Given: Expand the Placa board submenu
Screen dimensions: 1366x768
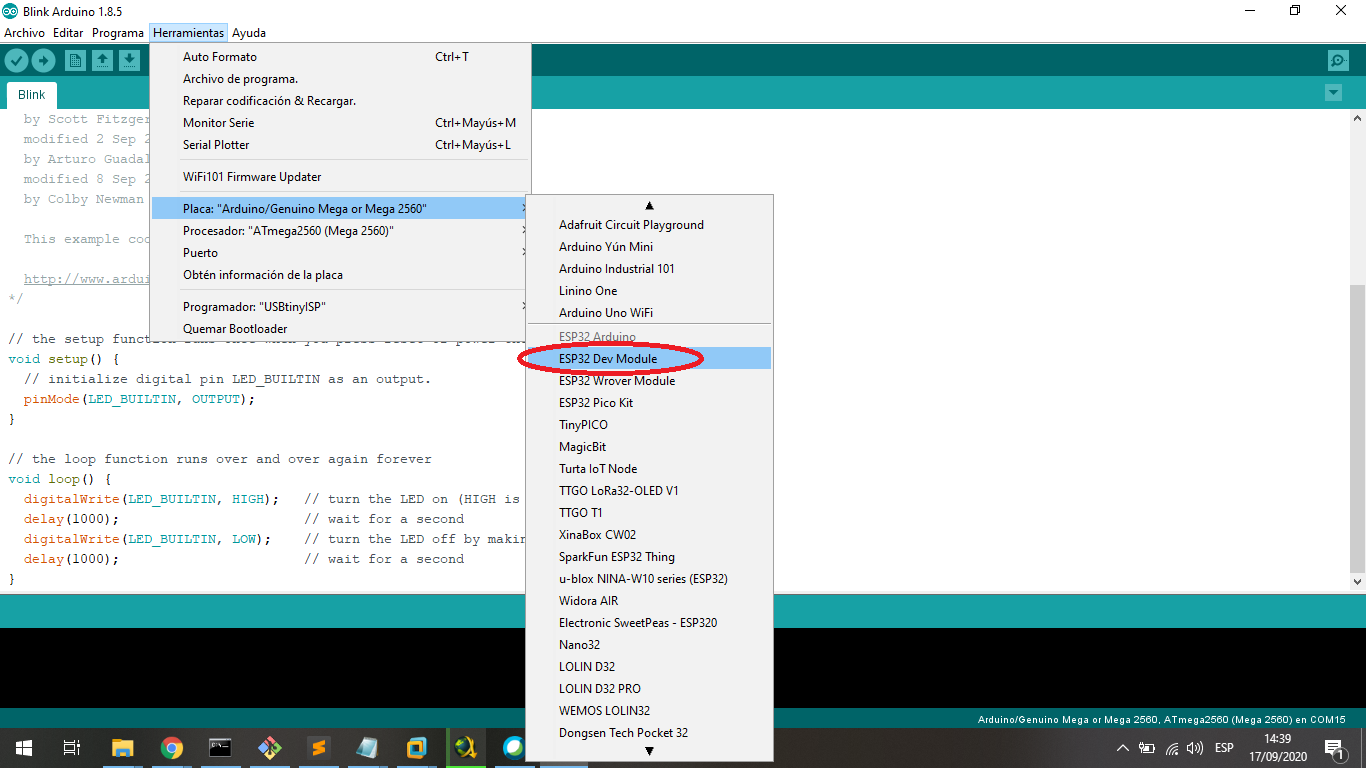Looking at the screenshot, I should point(340,209).
